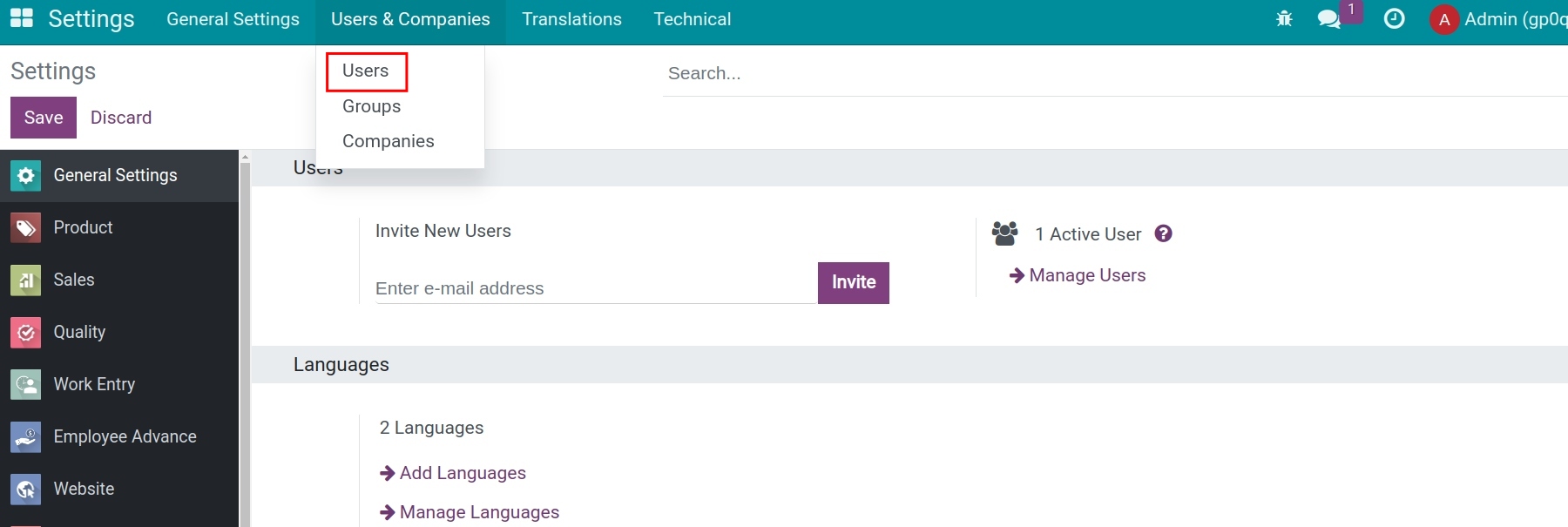Open the General Settings top menu
Screen dimensions: 1568x527
(233, 19)
